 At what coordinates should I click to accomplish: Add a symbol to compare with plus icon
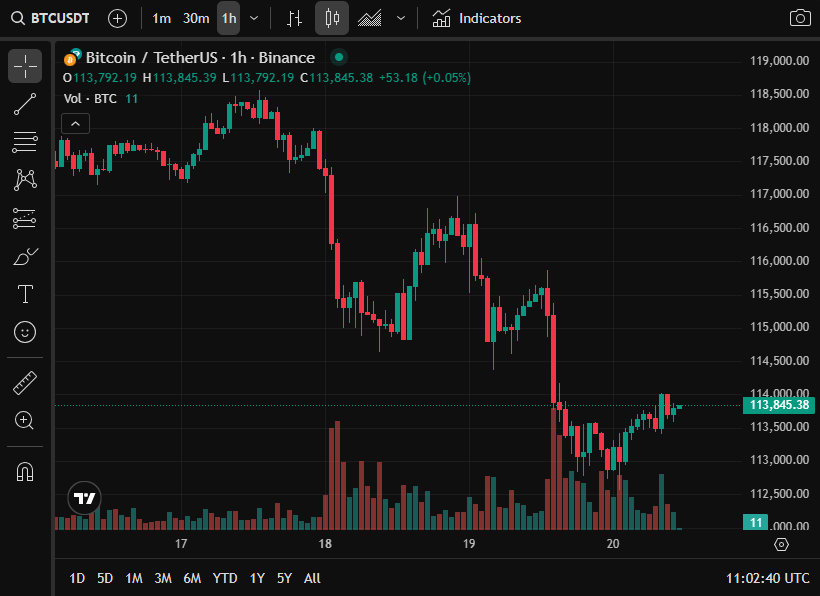coord(117,19)
